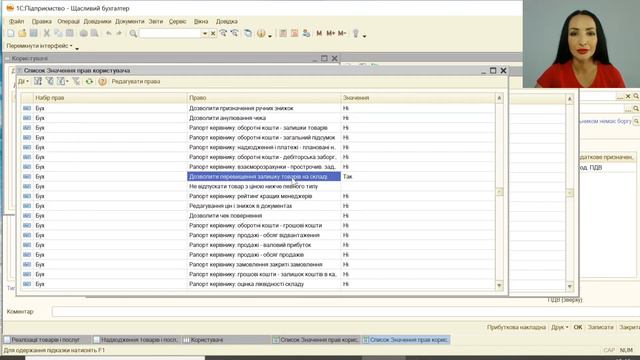Click the Cut scissors icon
This screenshot has width=640, height=360.
click(x=47, y=33)
